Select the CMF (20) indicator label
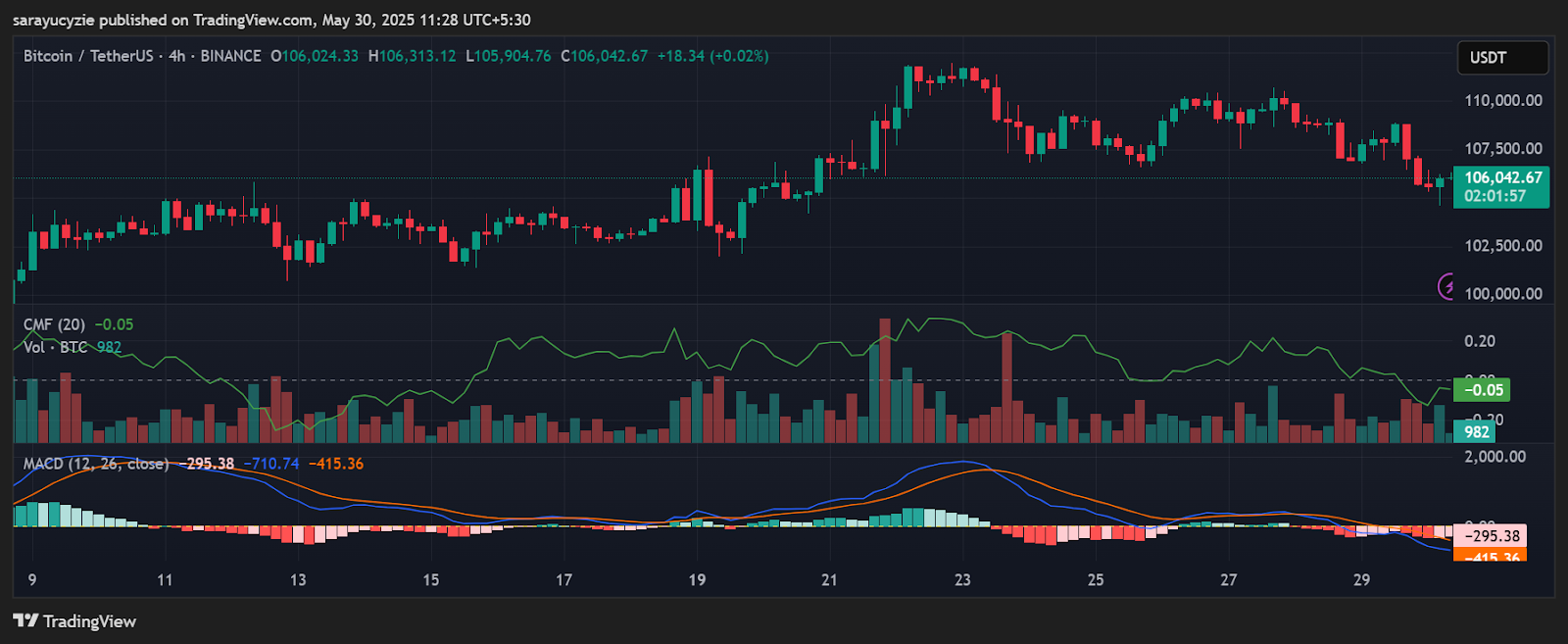 pyautogui.click(x=54, y=324)
